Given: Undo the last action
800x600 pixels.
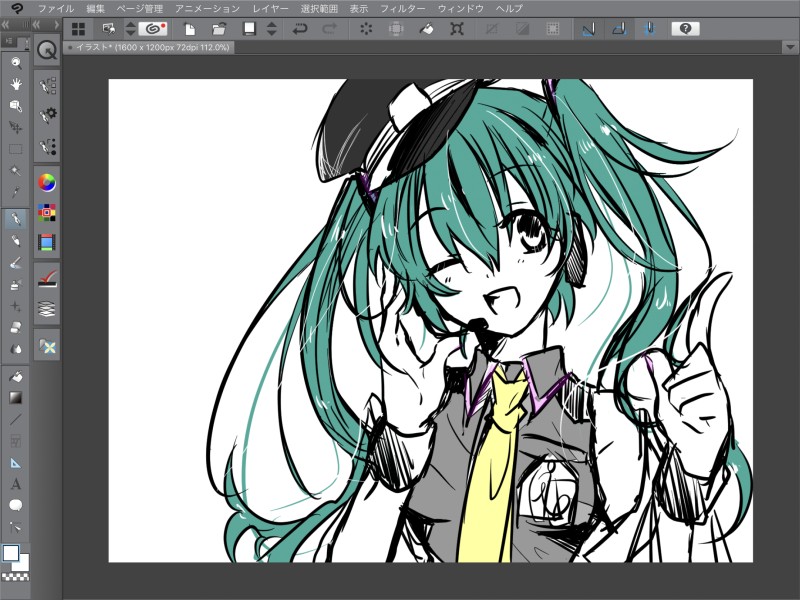Looking at the screenshot, I should pyautogui.click(x=299, y=29).
